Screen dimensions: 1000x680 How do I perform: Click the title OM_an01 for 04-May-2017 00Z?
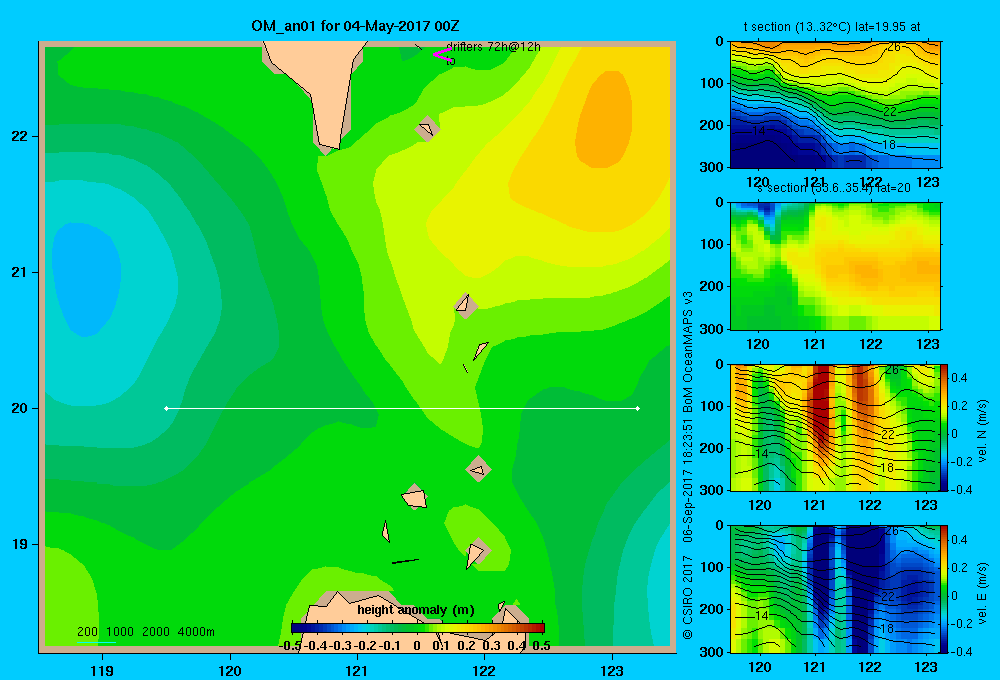(355, 26)
